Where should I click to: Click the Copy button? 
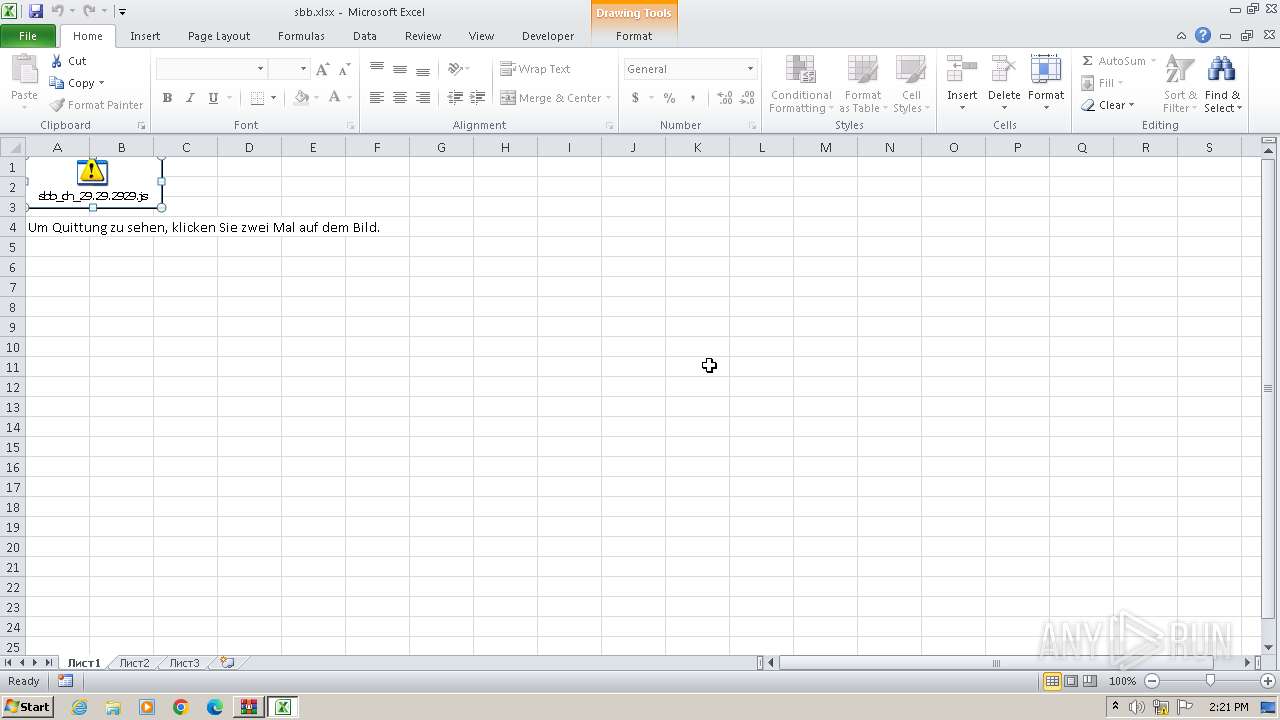[x=76, y=83]
